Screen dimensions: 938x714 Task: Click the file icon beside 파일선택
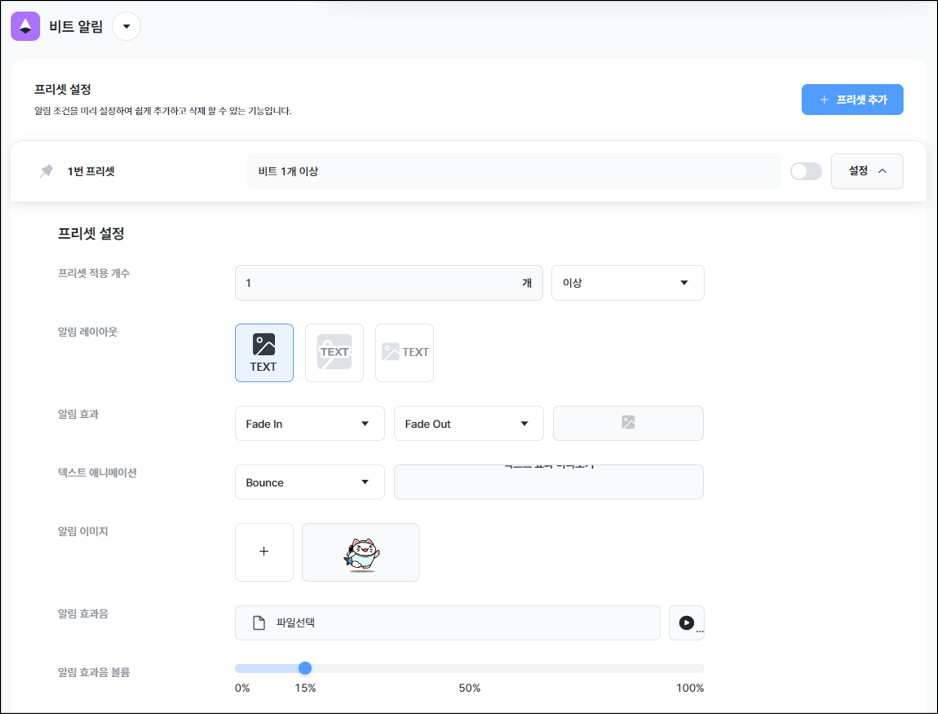coord(258,623)
